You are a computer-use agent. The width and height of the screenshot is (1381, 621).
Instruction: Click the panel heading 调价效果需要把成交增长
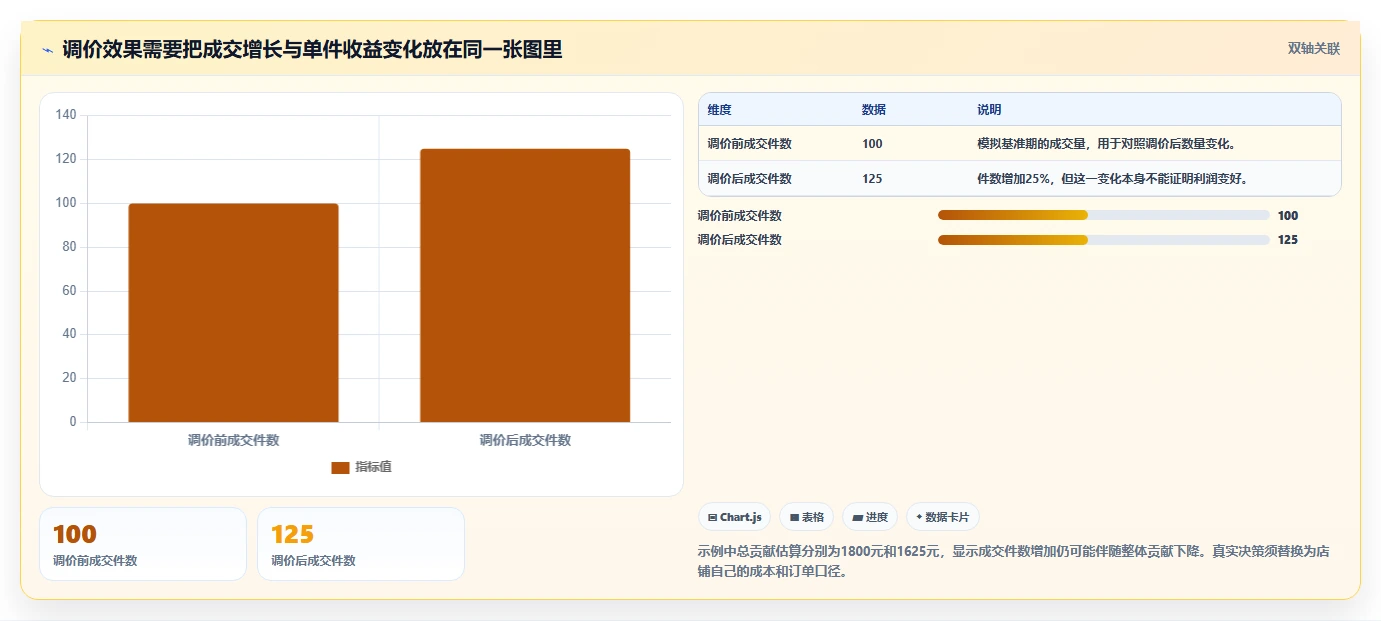click(312, 50)
